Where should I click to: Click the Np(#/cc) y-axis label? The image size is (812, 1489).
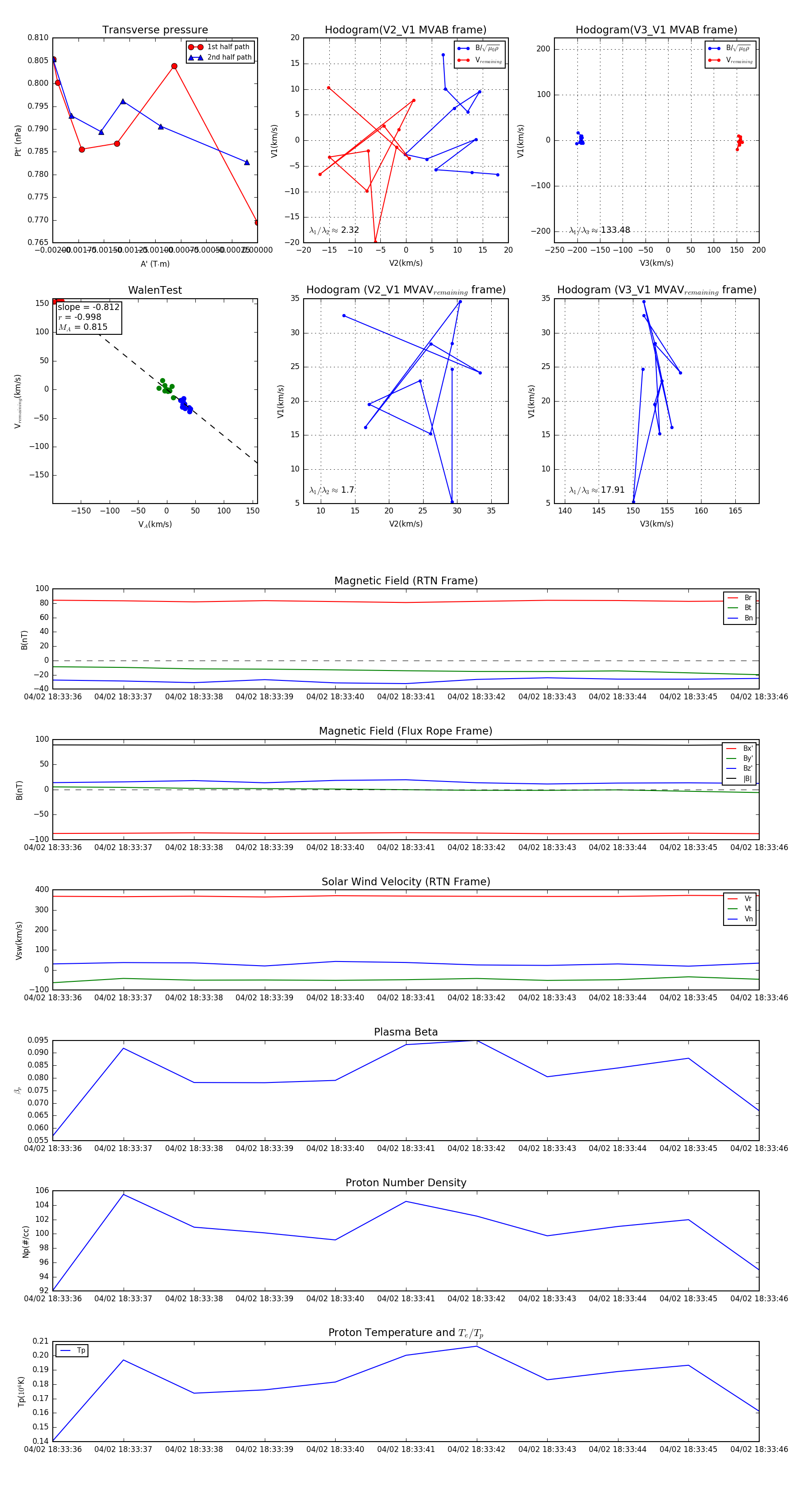coord(25,1241)
